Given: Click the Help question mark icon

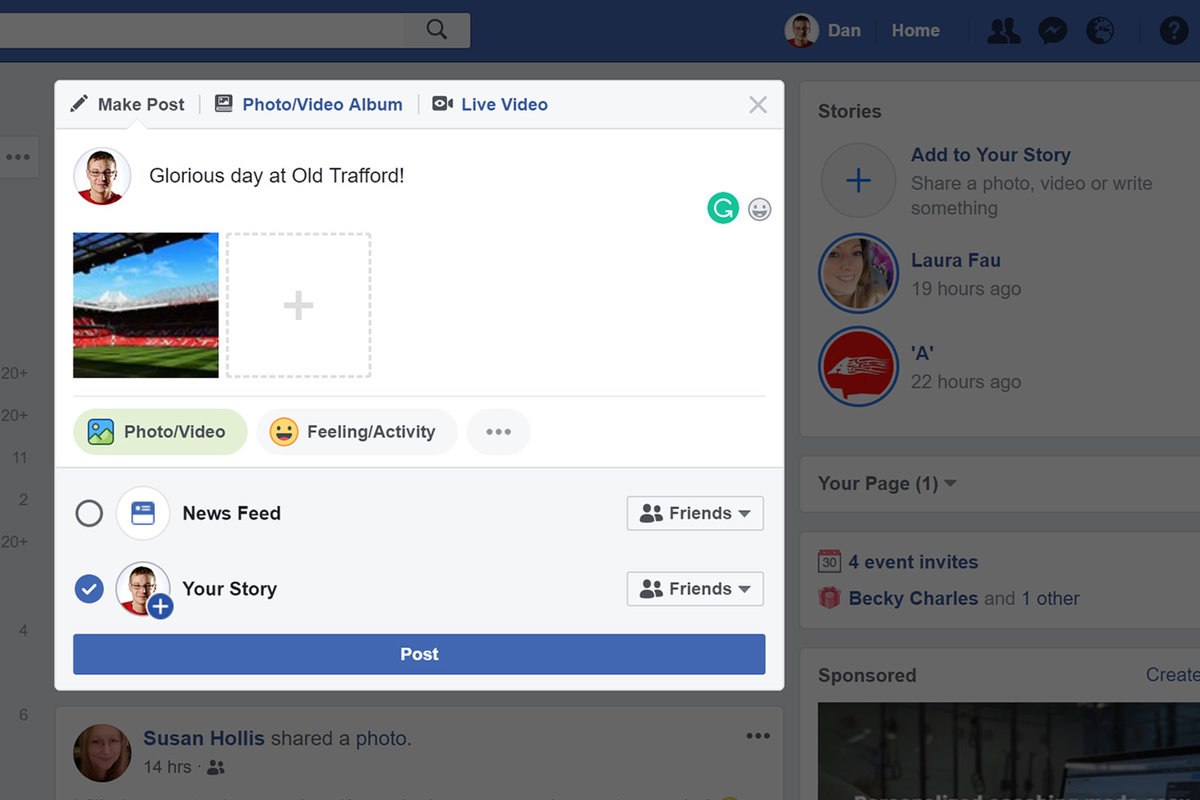Looking at the screenshot, I should coord(1173,30).
